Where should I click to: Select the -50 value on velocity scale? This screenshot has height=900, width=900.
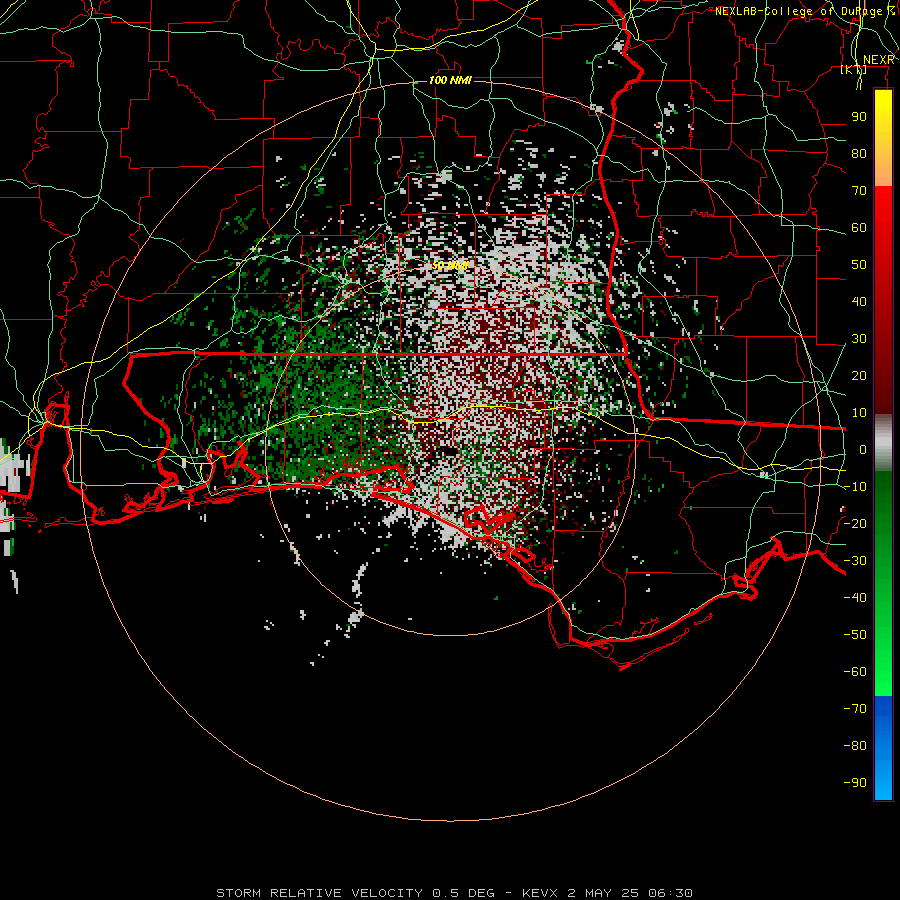(855, 635)
